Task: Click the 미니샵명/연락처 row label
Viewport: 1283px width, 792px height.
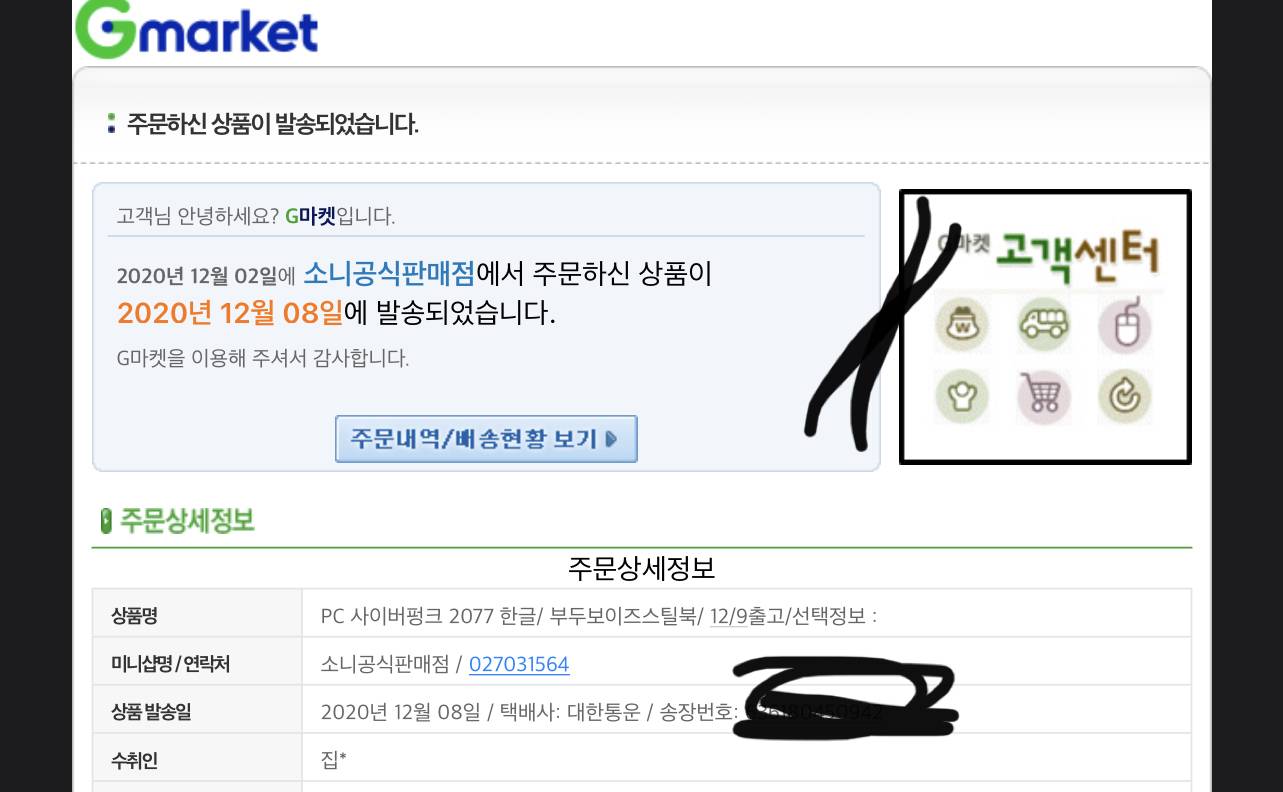Action: click(170, 664)
